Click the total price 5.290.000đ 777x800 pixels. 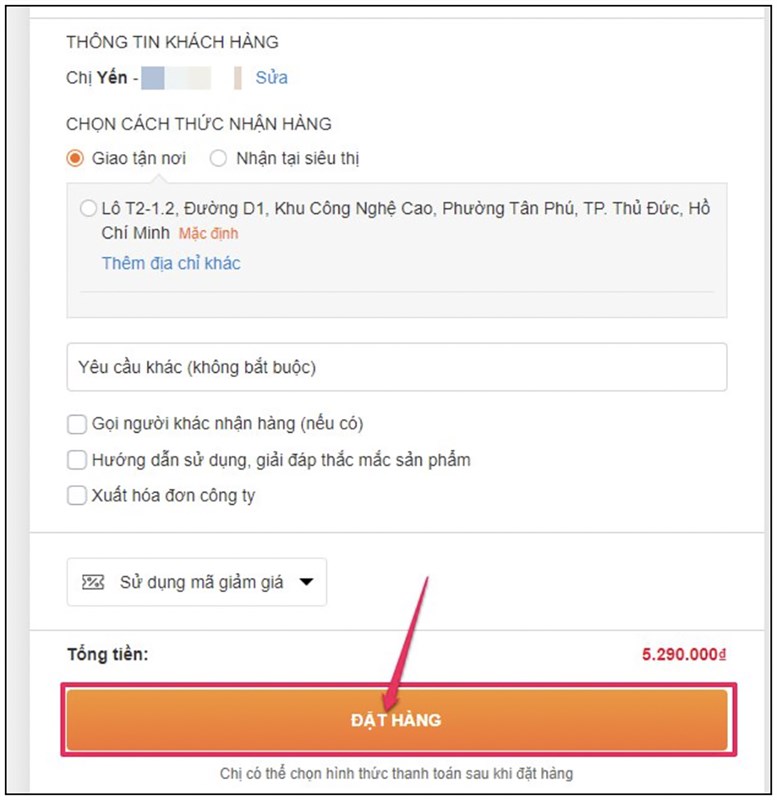point(683,655)
